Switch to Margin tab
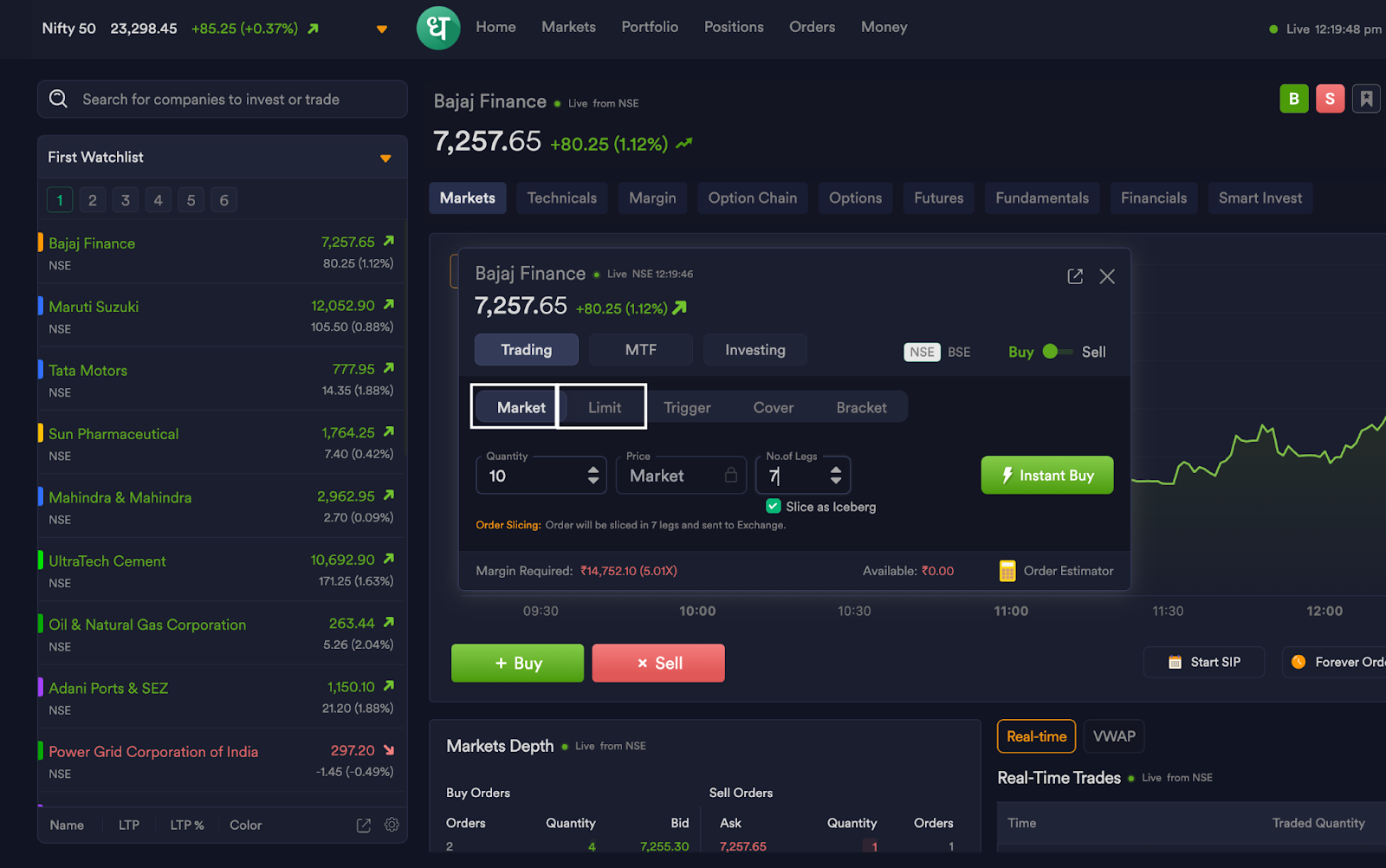This screenshot has height=868, width=1386. (x=652, y=198)
